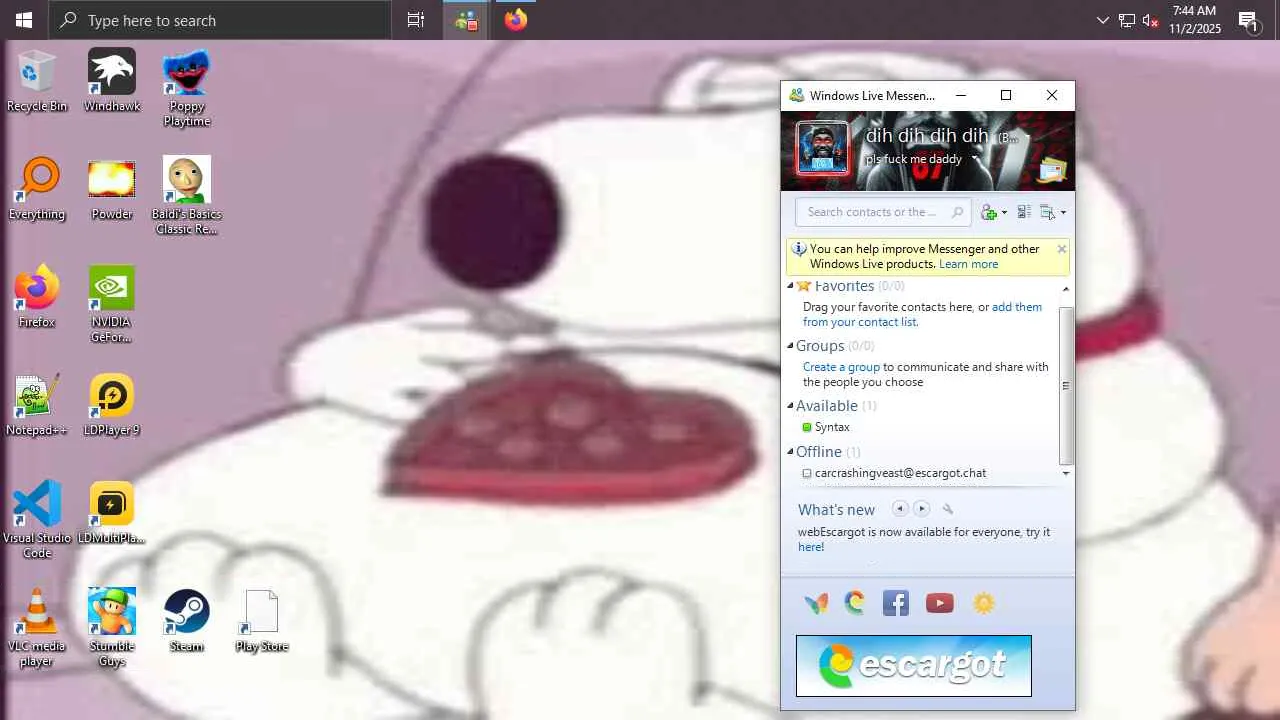Screen dimensions: 1280x720
Task: Collapse the Favorites group
Action: (x=790, y=287)
